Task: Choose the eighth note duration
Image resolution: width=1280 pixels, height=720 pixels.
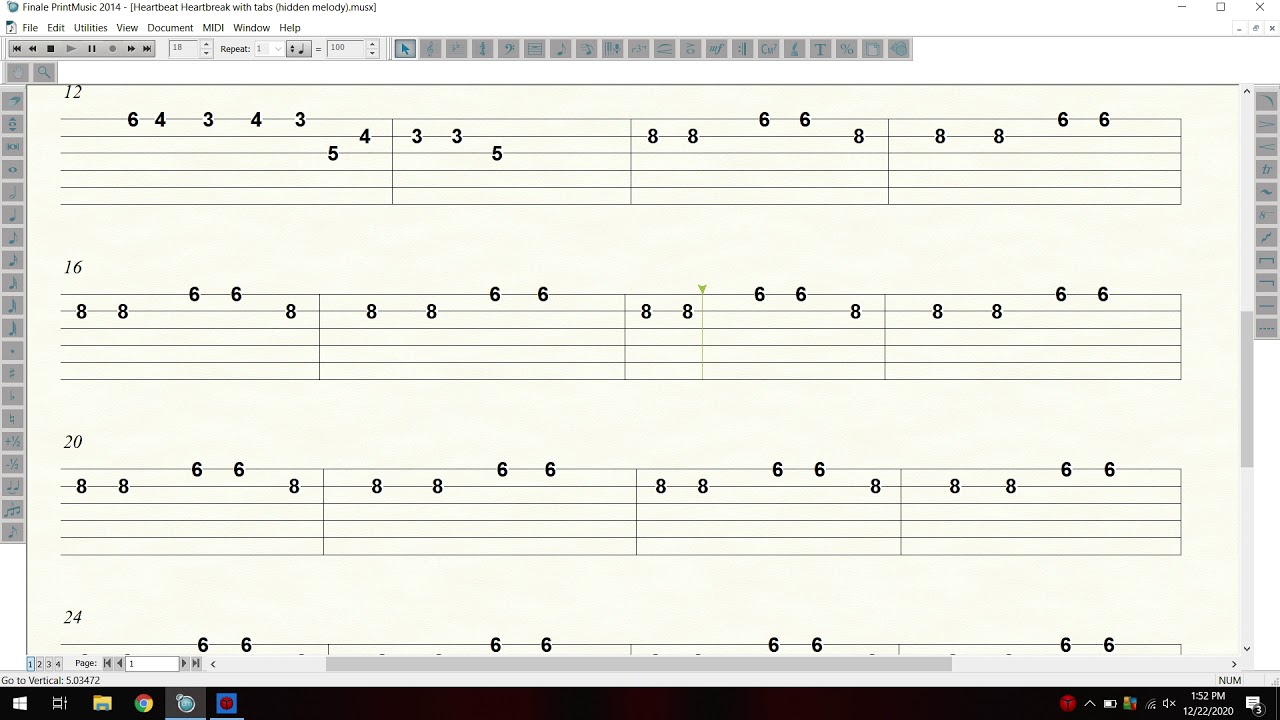Action: click(13, 238)
